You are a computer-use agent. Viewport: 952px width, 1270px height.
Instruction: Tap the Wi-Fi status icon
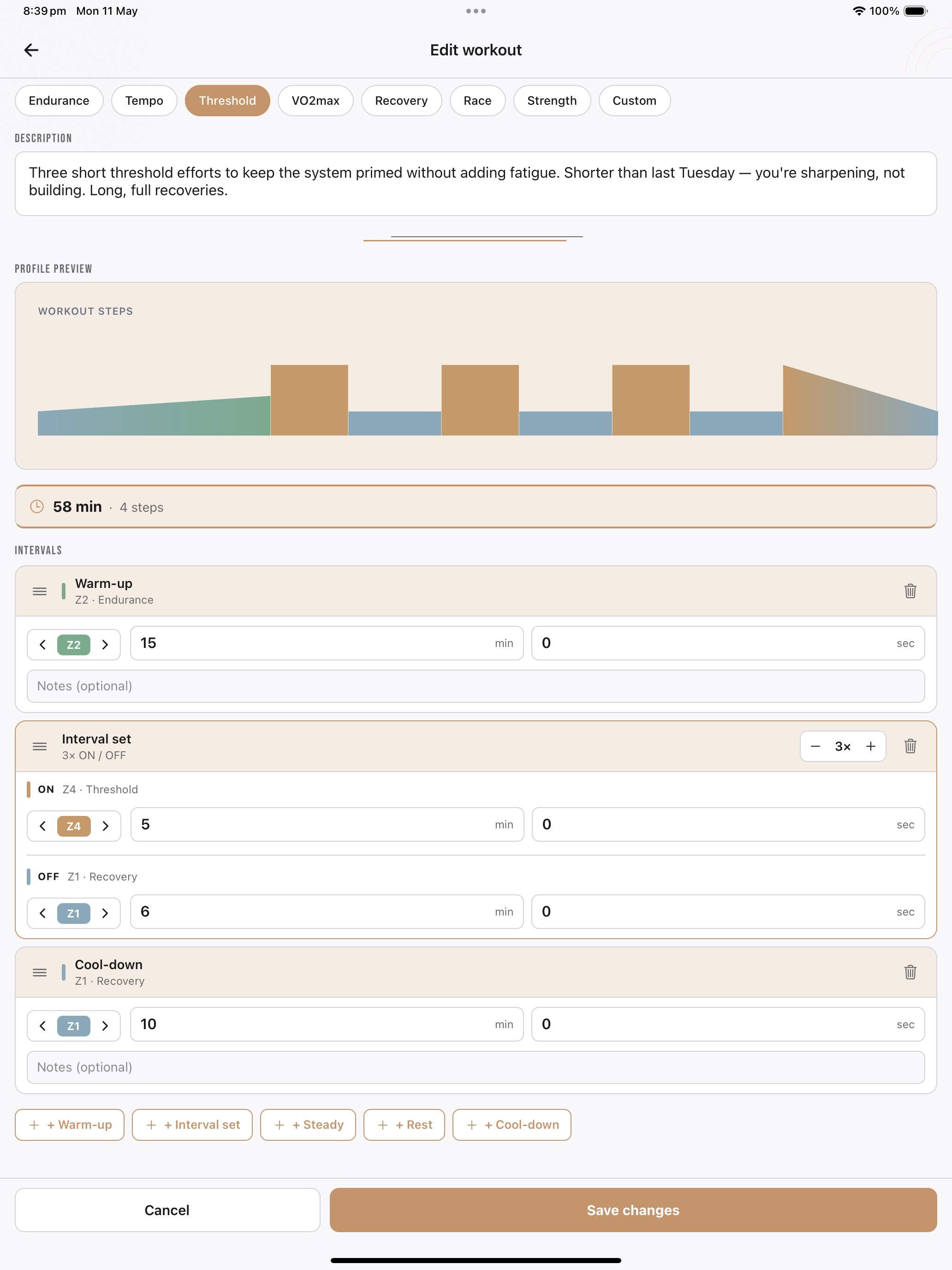click(x=858, y=11)
